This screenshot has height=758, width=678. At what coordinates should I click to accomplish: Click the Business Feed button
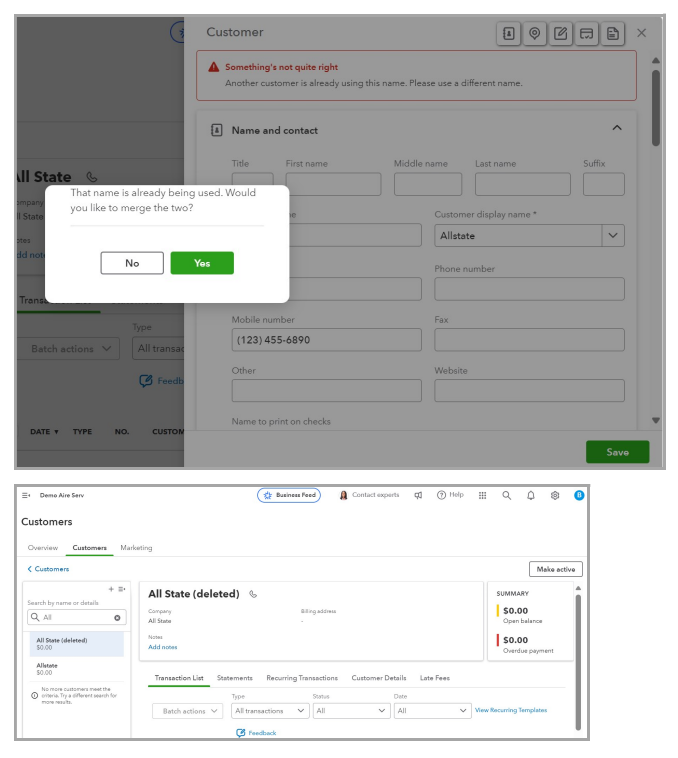(x=289, y=495)
